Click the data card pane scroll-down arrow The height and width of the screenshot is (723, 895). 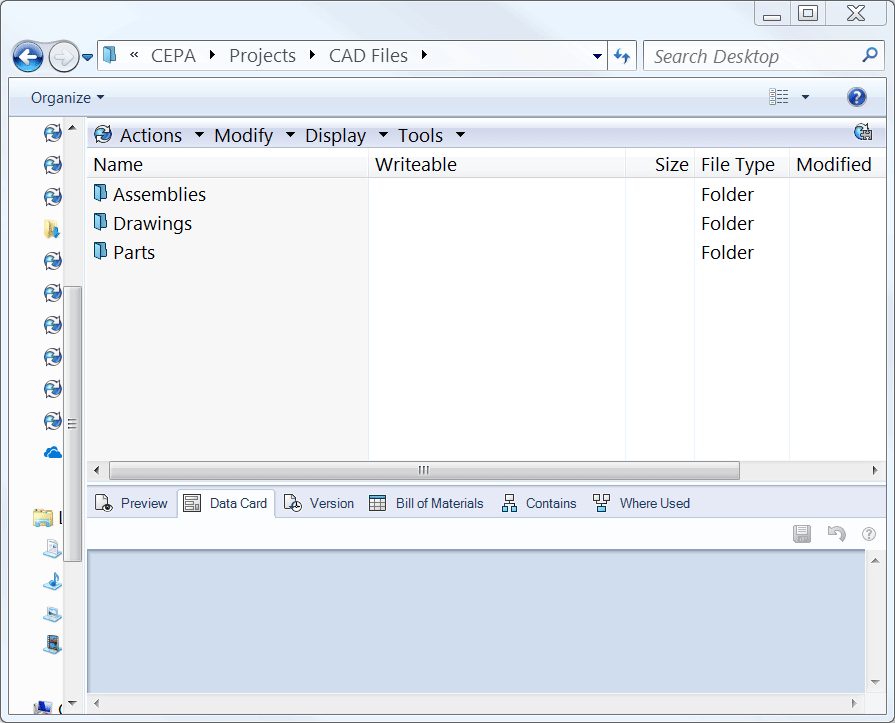875,682
